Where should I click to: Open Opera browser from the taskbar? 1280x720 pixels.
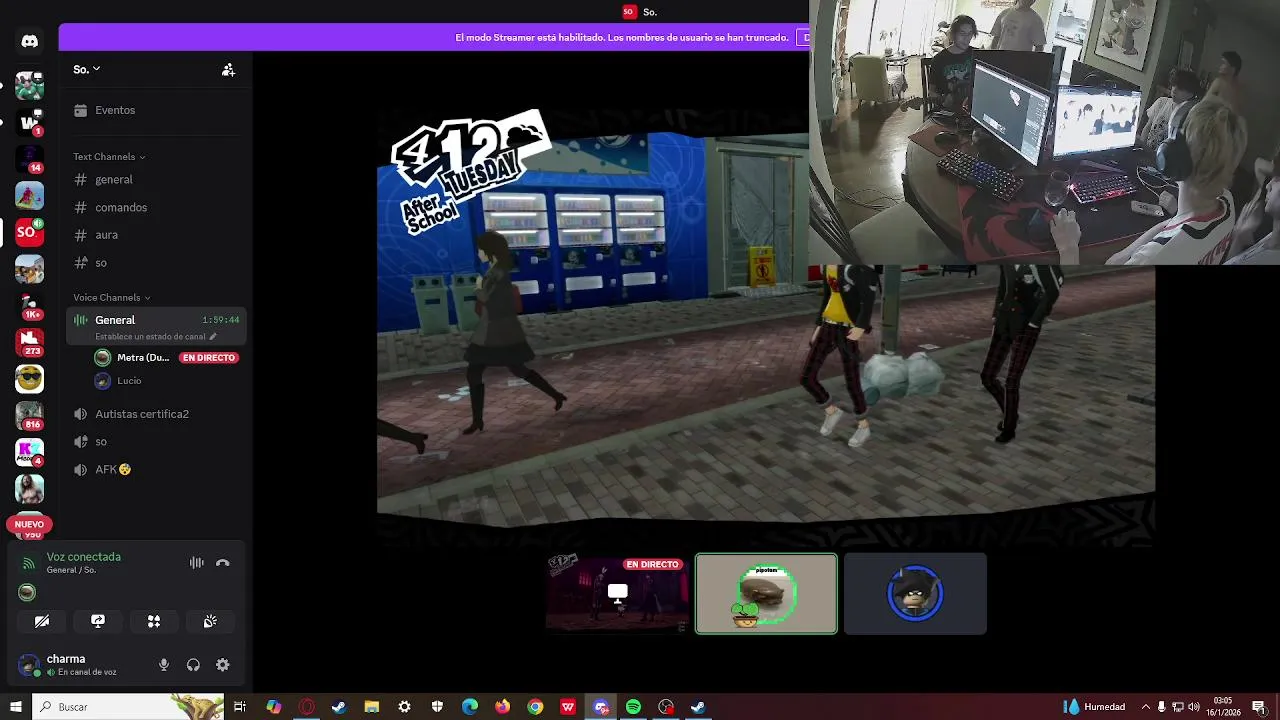click(x=306, y=707)
